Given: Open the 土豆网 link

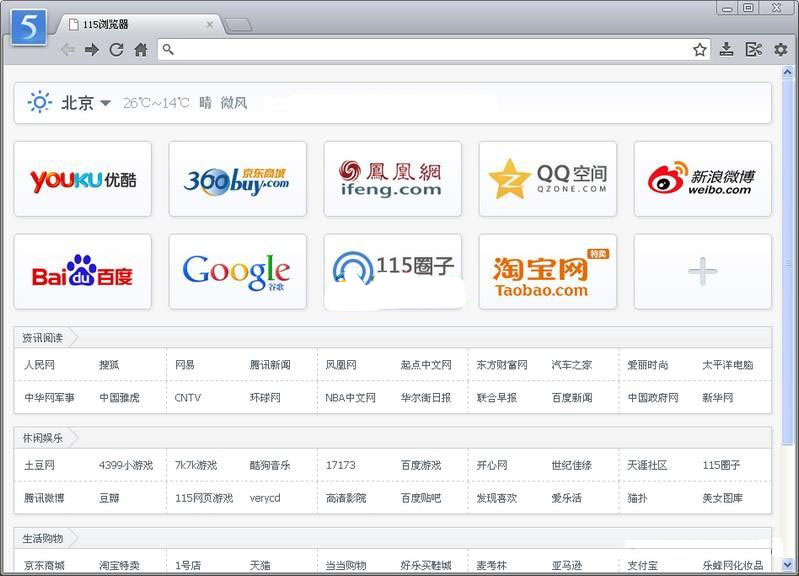Looking at the screenshot, I should click(39, 465).
